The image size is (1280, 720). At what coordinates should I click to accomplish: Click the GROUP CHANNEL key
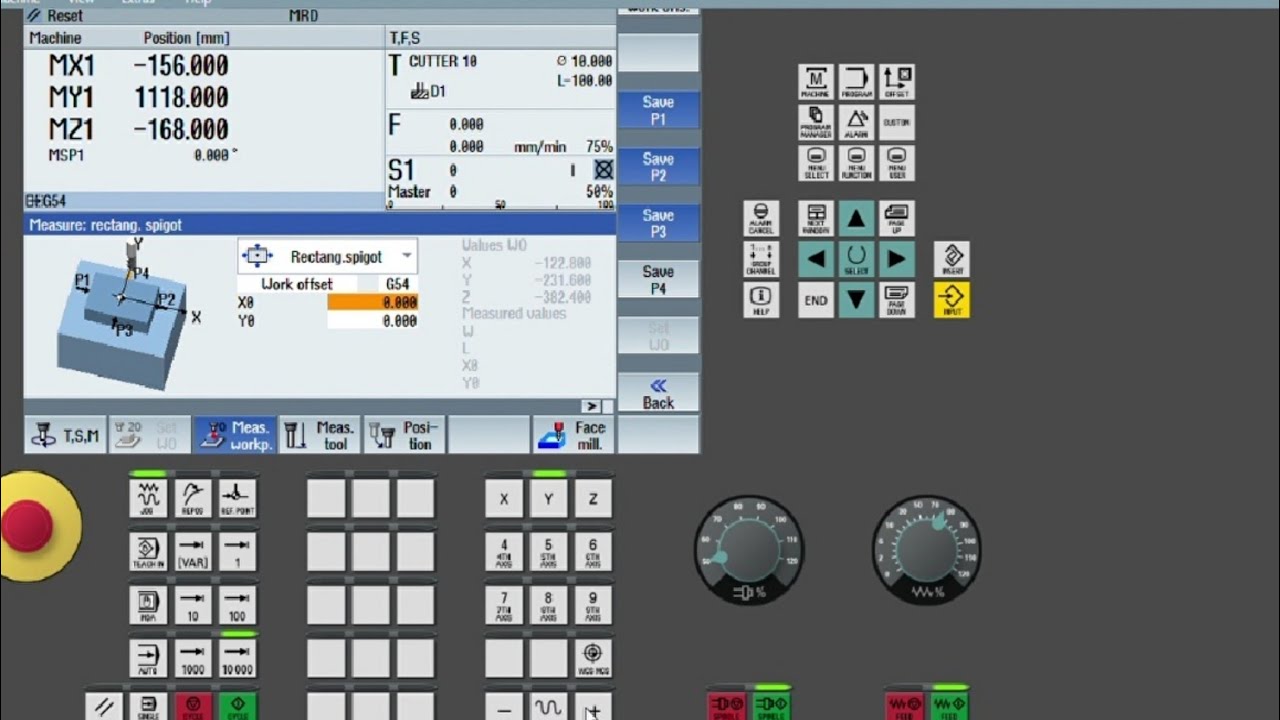click(761, 259)
